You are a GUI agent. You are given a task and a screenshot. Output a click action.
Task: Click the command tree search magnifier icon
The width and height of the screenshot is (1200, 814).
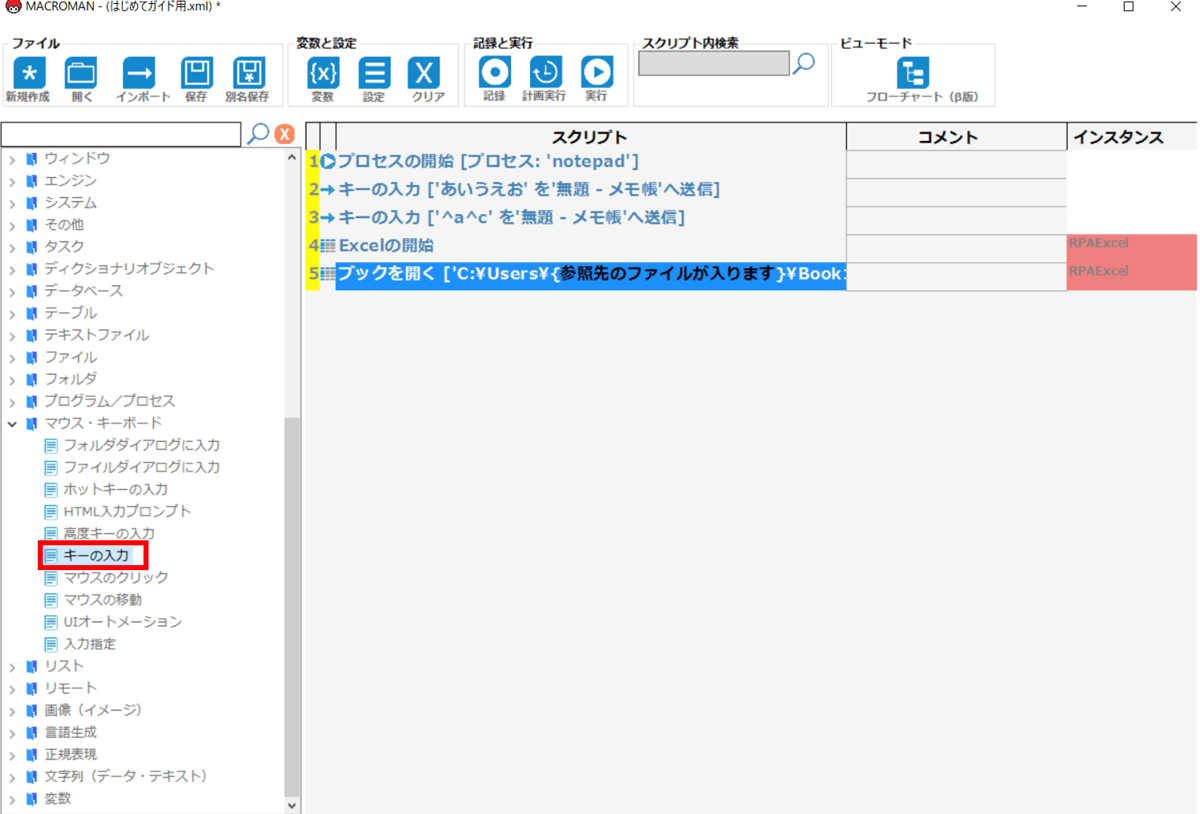click(x=258, y=134)
